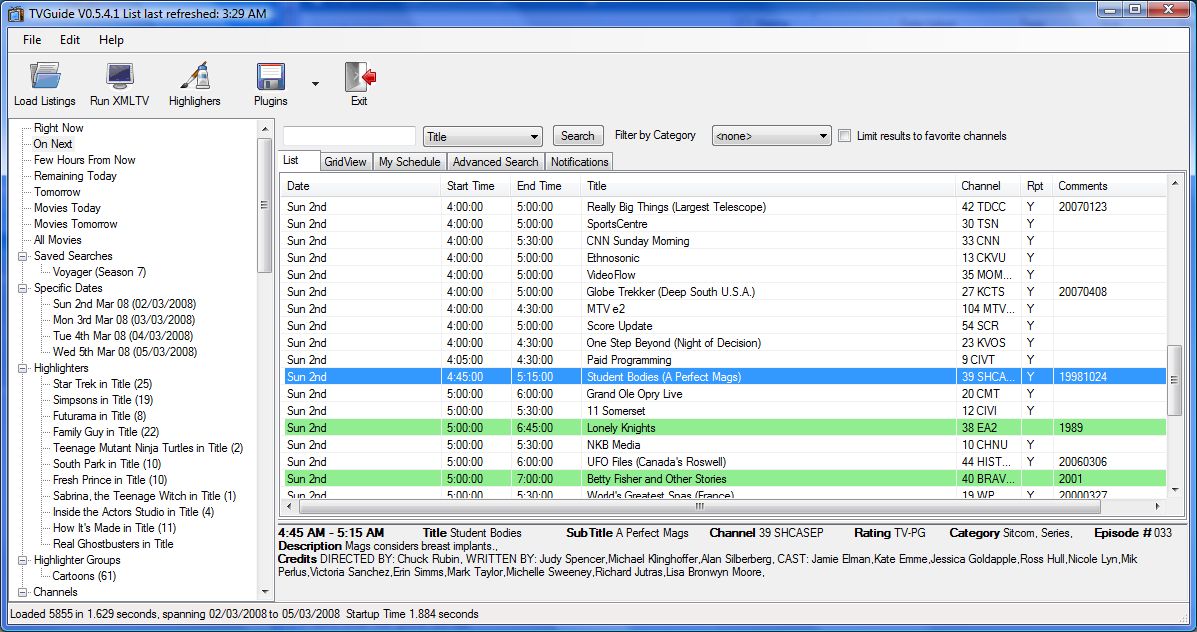Collapse the Saved Searches tree node
Screen dimensions: 1197x632
[23, 256]
